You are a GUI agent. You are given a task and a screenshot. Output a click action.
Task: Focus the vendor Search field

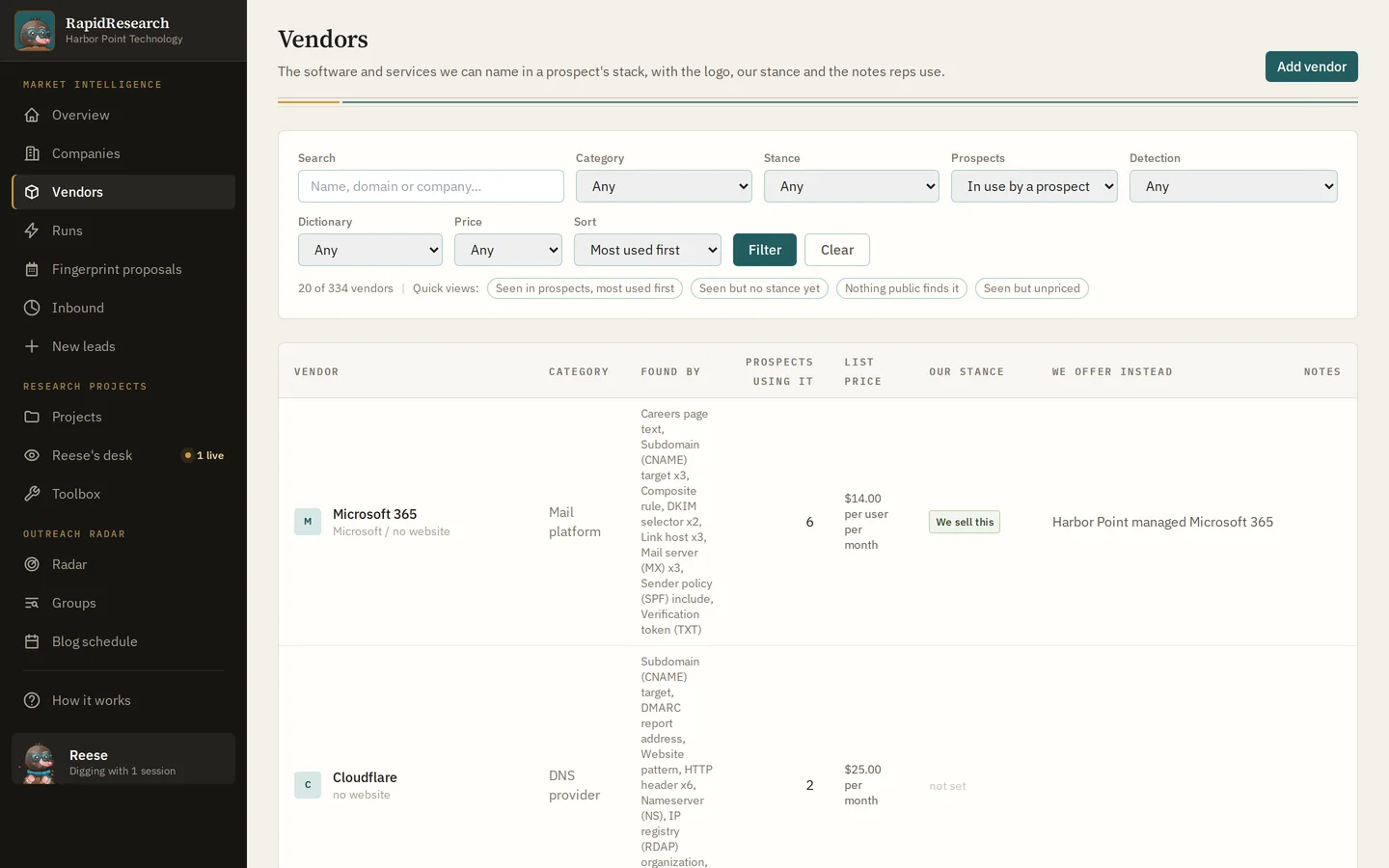click(x=431, y=186)
